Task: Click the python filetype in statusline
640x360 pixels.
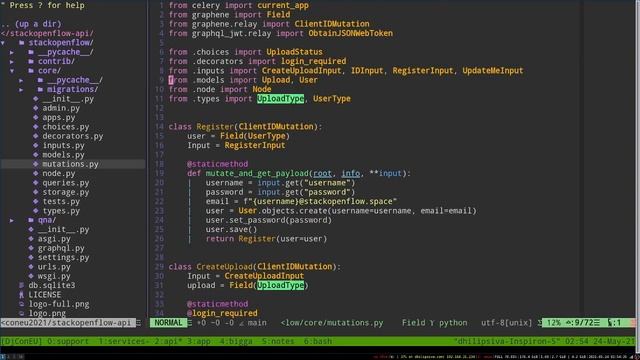Action: [453, 323]
